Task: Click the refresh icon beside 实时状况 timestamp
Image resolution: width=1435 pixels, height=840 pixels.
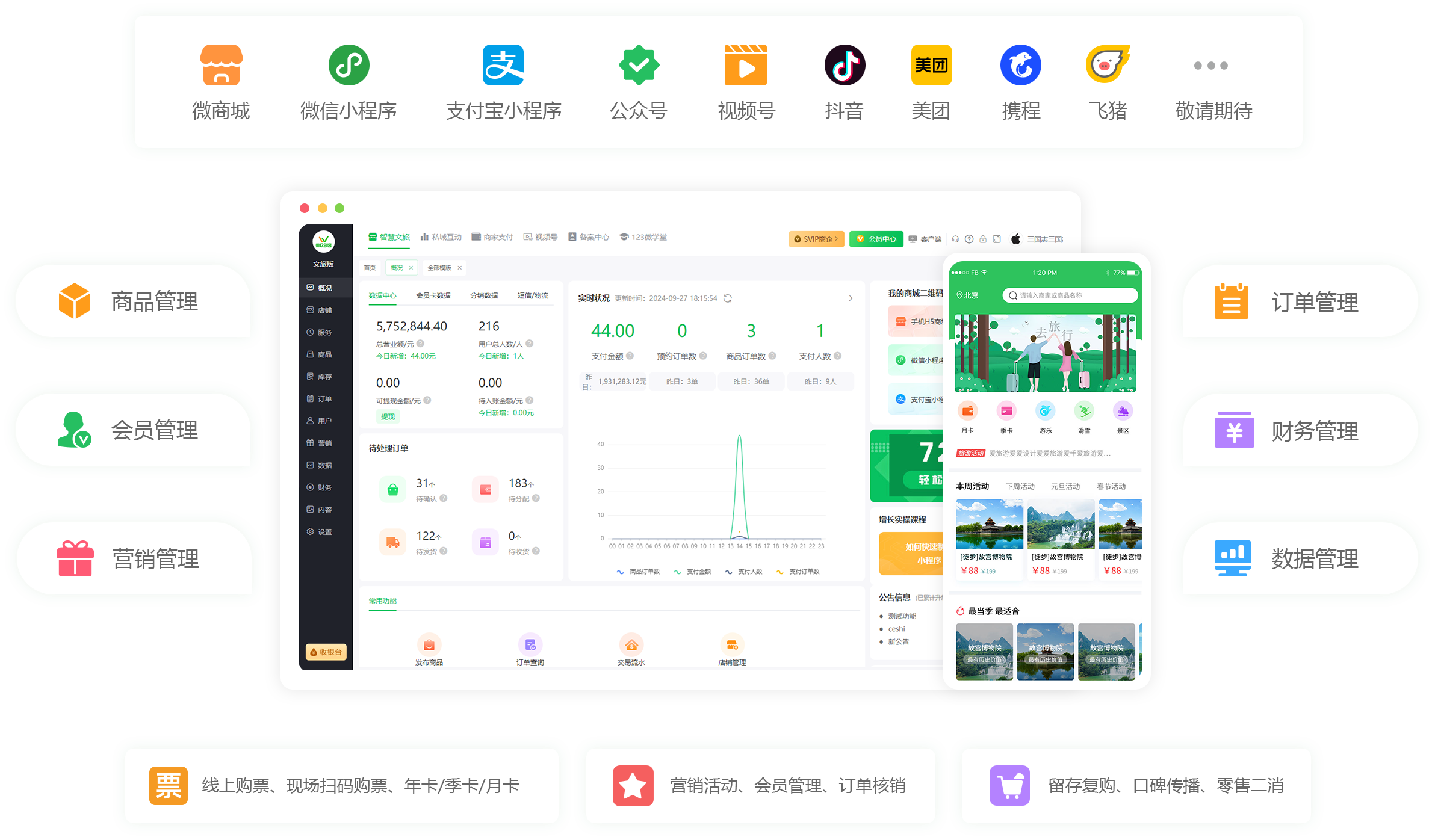Action: pyautogui.click(x=728, y=298)
